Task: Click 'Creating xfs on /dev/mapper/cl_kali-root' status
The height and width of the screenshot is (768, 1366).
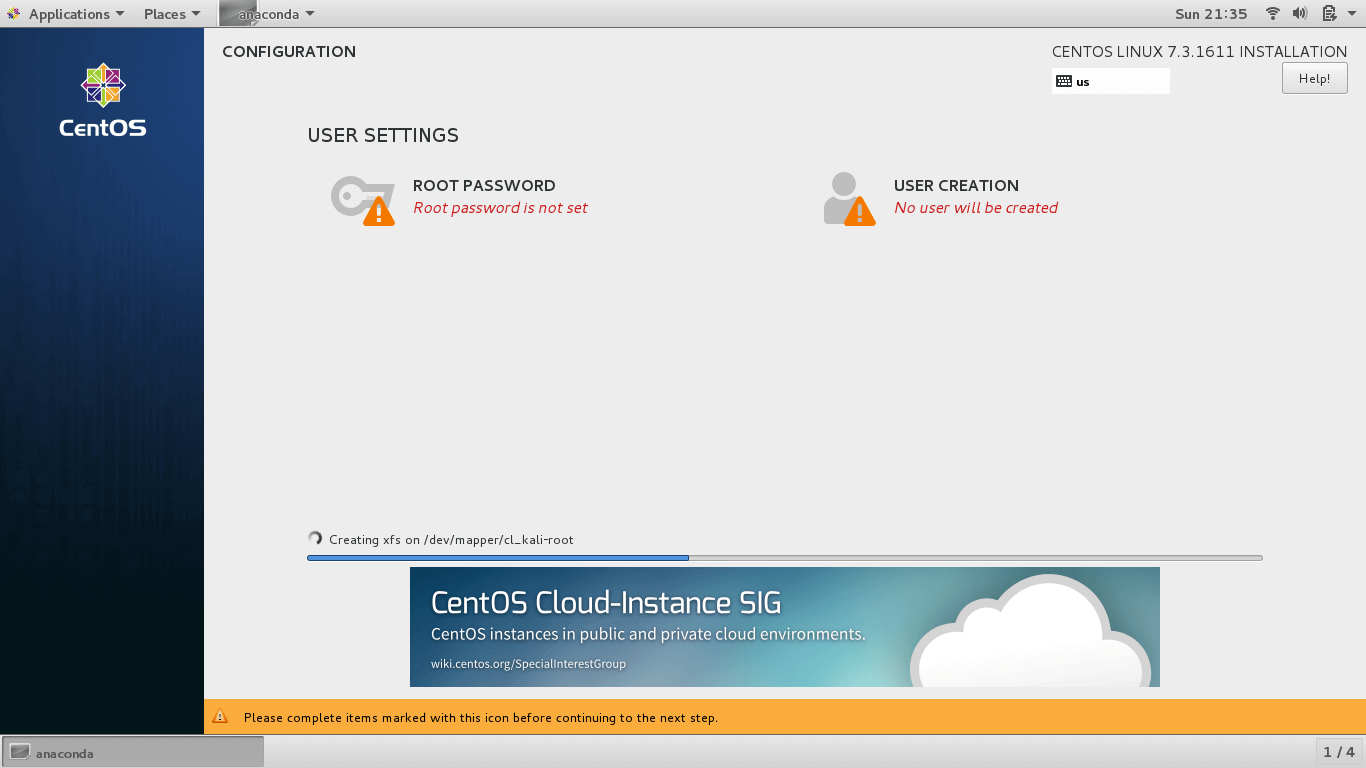Action: click(451, 540)
